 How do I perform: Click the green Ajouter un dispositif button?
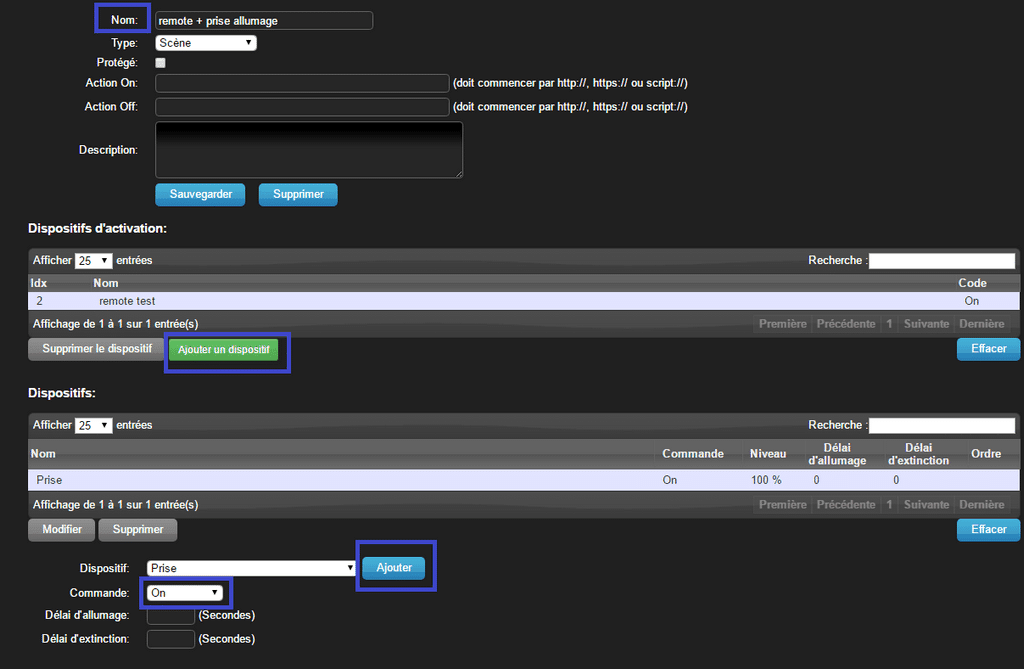tap(227, 352)
